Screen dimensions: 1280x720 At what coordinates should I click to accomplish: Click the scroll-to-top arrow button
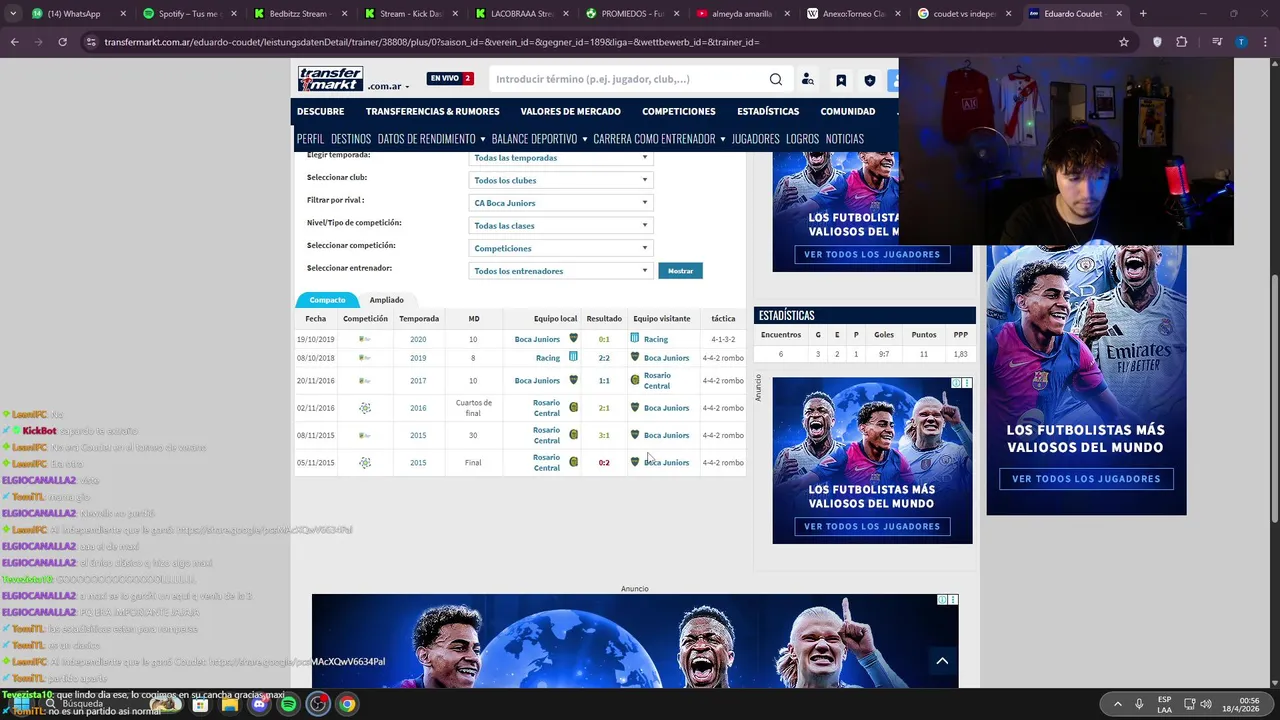tap(942, 661)
